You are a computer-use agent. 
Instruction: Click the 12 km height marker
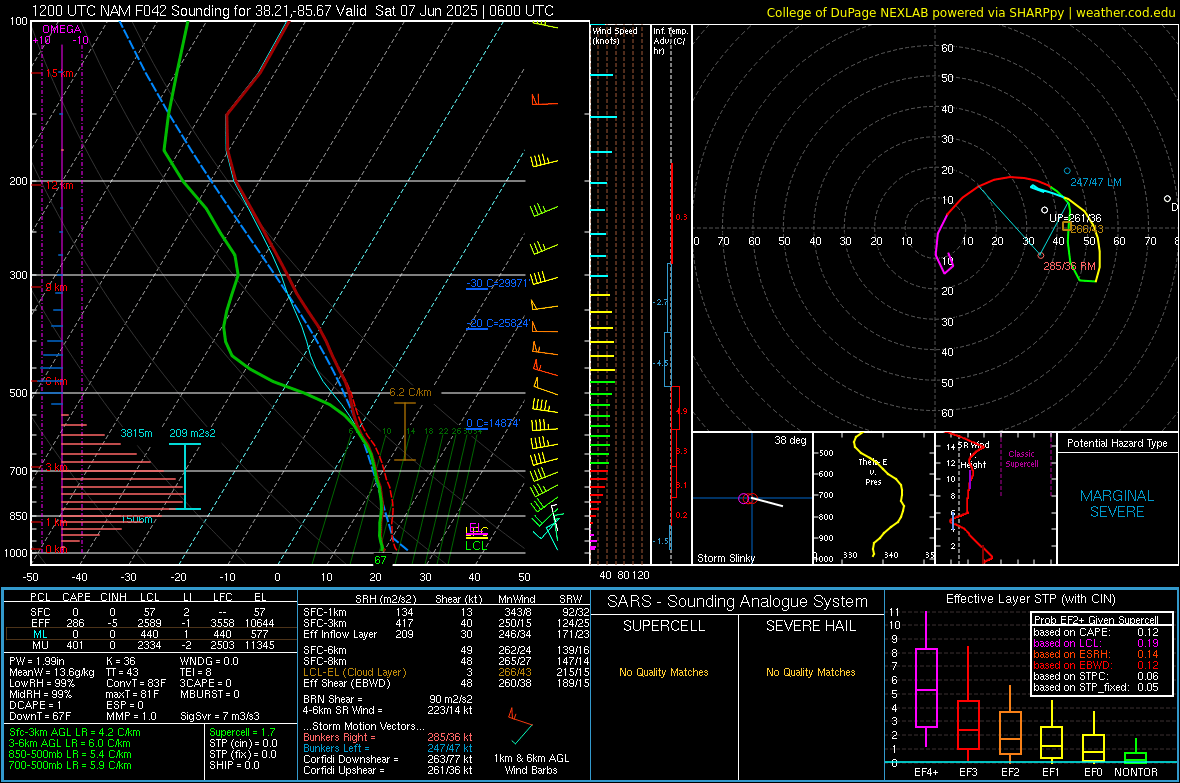(x=59, y=185)
